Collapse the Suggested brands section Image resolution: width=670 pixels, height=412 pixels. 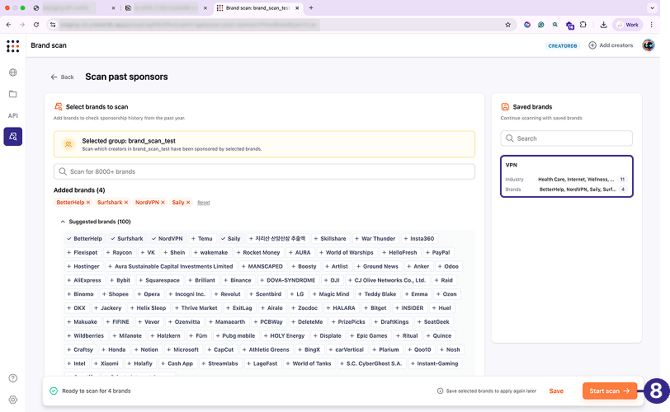[62, 221]
